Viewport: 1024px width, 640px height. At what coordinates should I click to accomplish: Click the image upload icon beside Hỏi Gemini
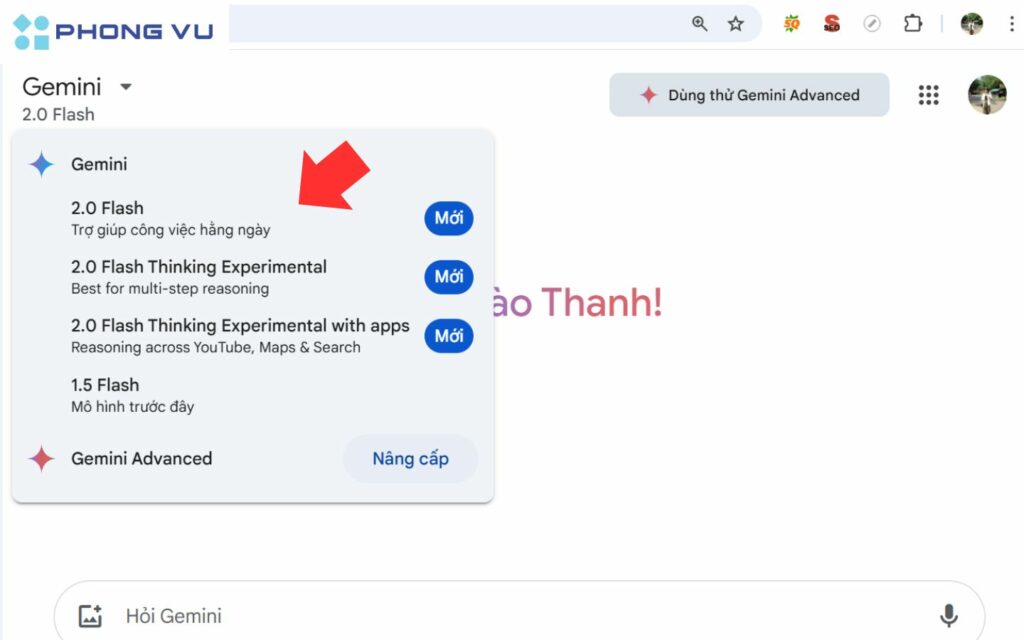(x=91, y=615)
